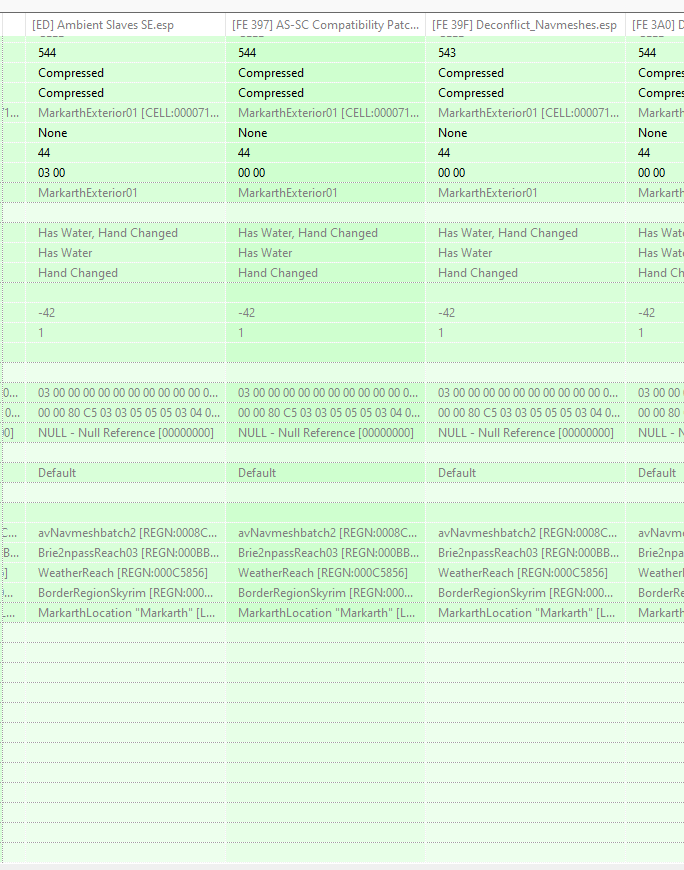This screenshot has width=684, height=870.
Task: Click WeatherReach [REGN:000C5856] in Deconflict_Navmeshes column
Action: click(x=523, y=573)
